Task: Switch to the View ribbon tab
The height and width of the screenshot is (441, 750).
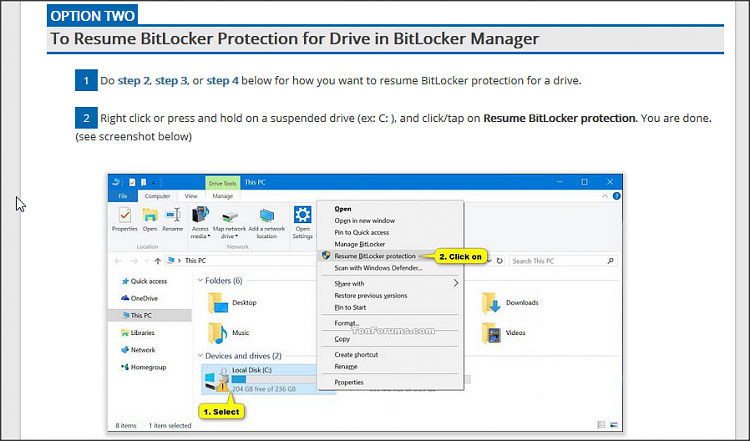Action: [x=191, y=196]
